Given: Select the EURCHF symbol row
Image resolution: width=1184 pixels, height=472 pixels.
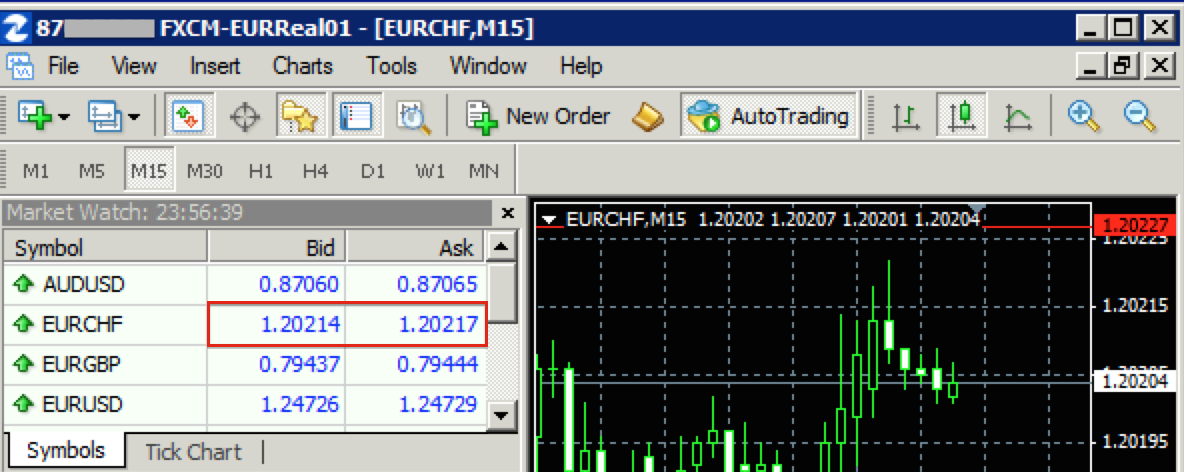Looking at the screenshot, I should pos(244,325).
